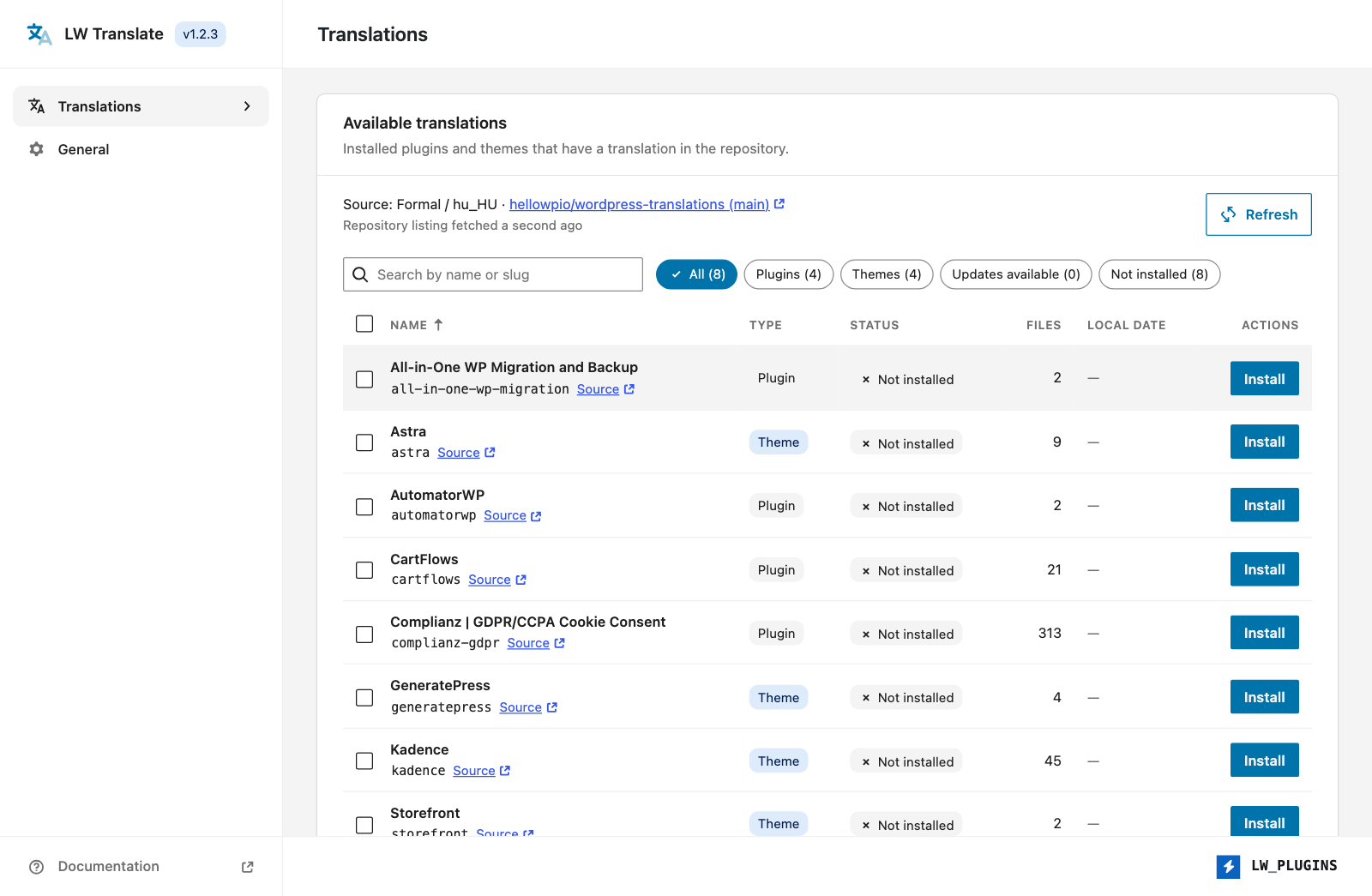
Task: Focus the Search by name or slug field
Action: (493, 274)
